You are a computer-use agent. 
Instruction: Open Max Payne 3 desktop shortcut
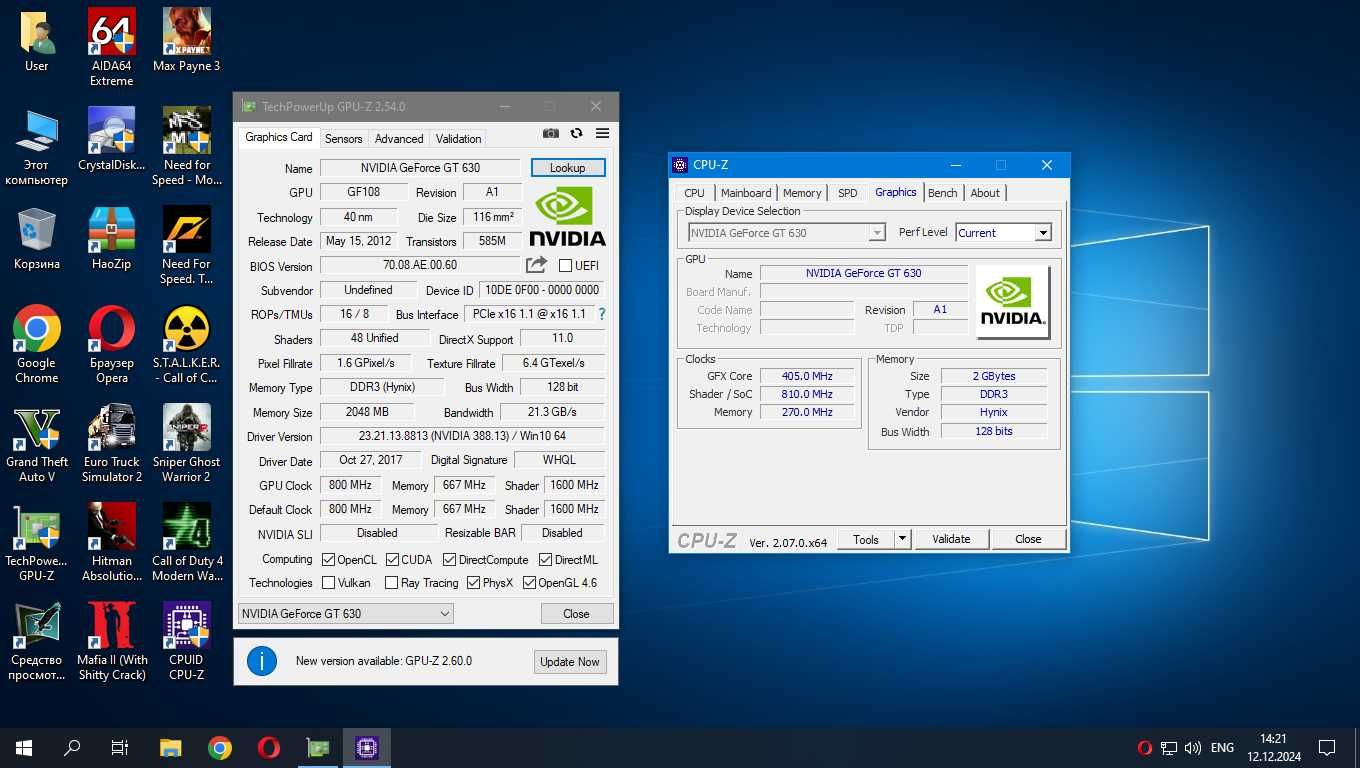coord(187,40)
